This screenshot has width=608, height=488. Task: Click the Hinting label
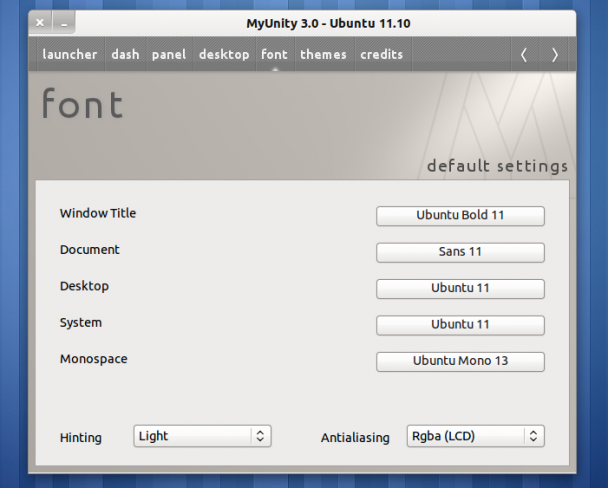tap(81, 438)
